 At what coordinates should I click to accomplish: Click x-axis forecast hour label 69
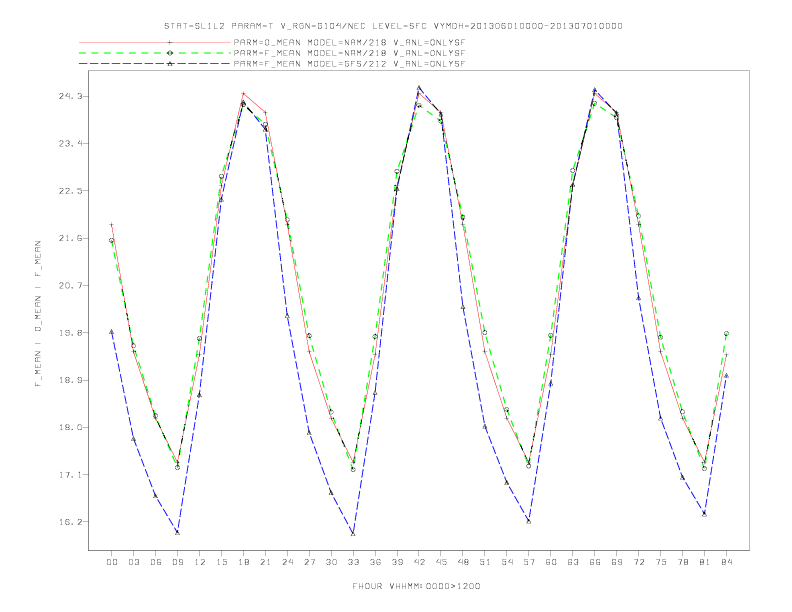[617, 562]
